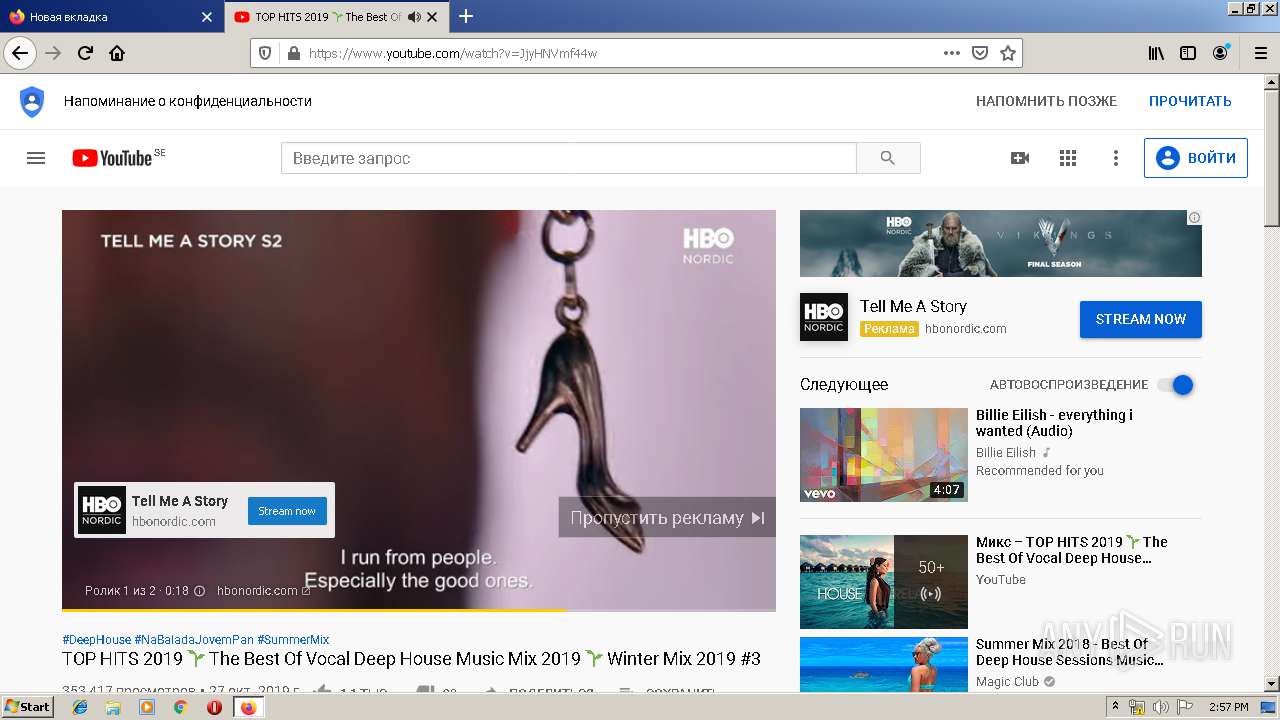This screenshot has height=720, width=1280.
Task: Reload the current page
Action: tap(86, 53)
